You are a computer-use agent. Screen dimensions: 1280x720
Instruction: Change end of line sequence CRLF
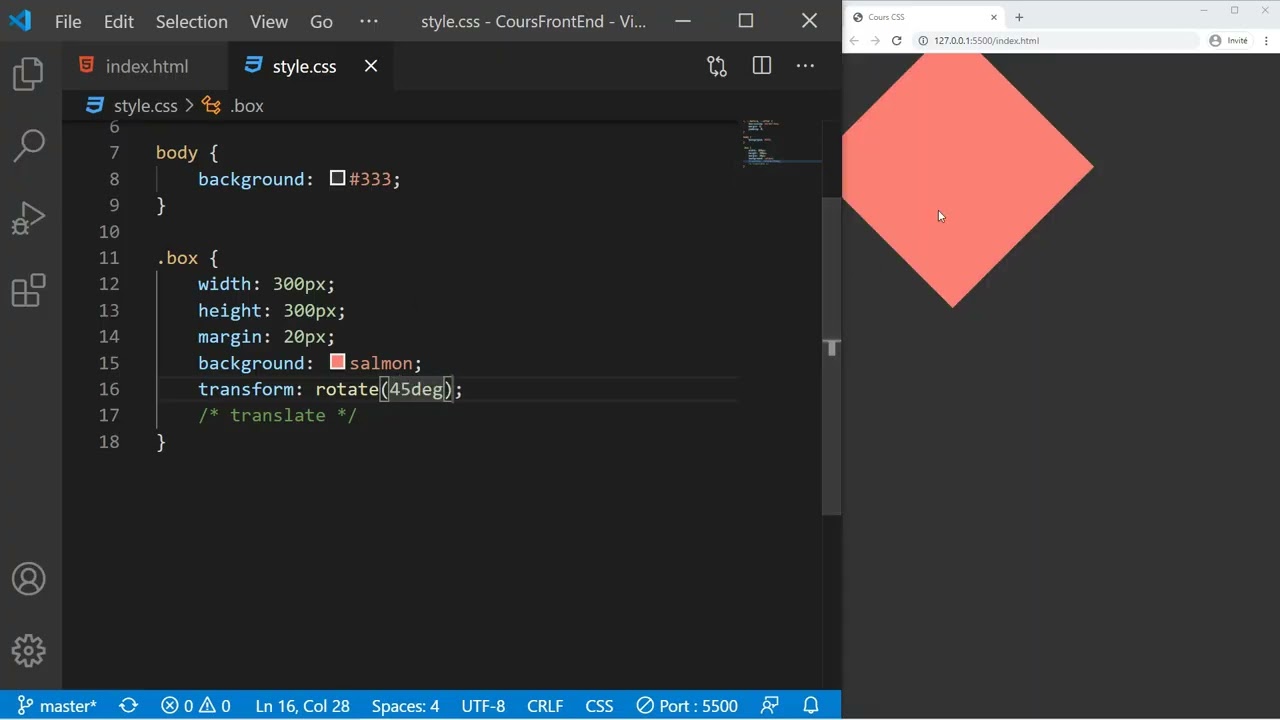[545, 706]
